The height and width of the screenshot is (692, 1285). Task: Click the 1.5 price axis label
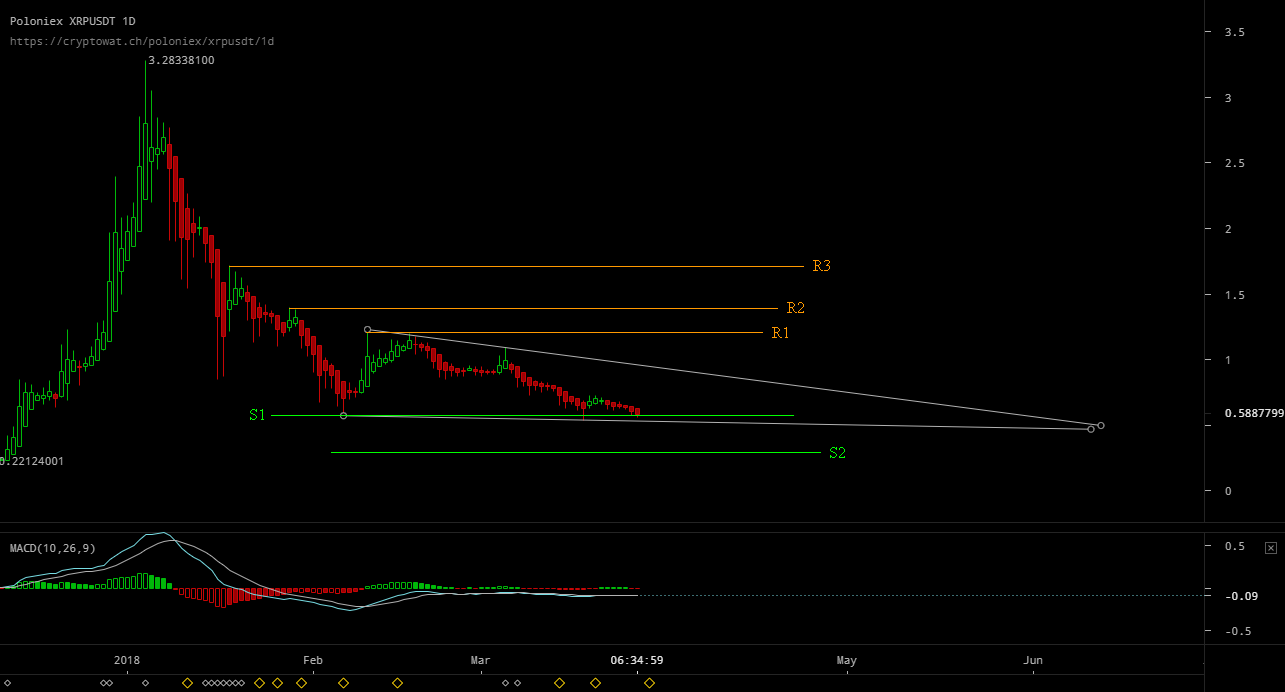click(1235, 295)
